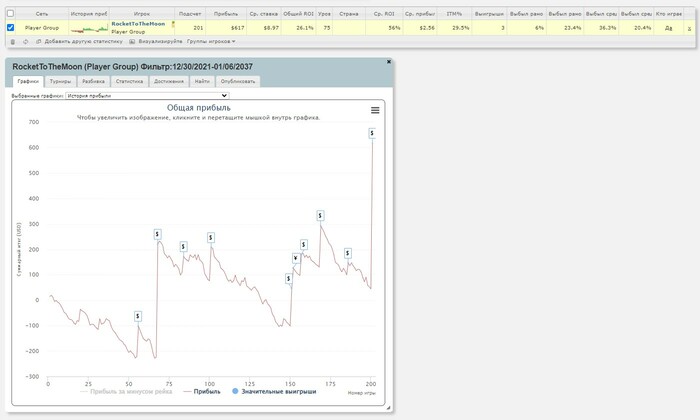Uncheck the Player Group row checkbox
This screenshot has width=700, height=420.
tap(10, 28)
